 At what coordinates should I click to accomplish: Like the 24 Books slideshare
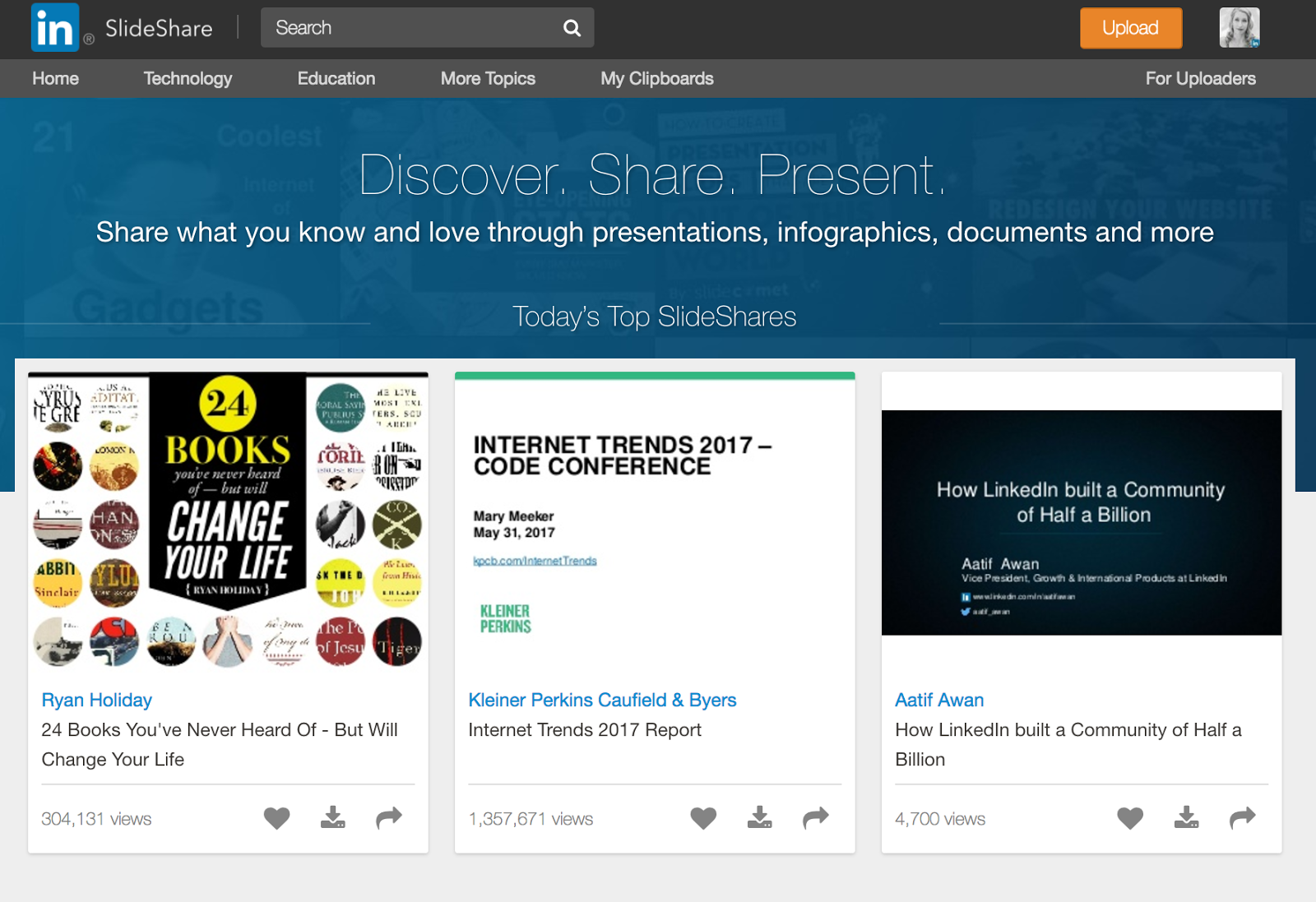(x=277, y=818)
